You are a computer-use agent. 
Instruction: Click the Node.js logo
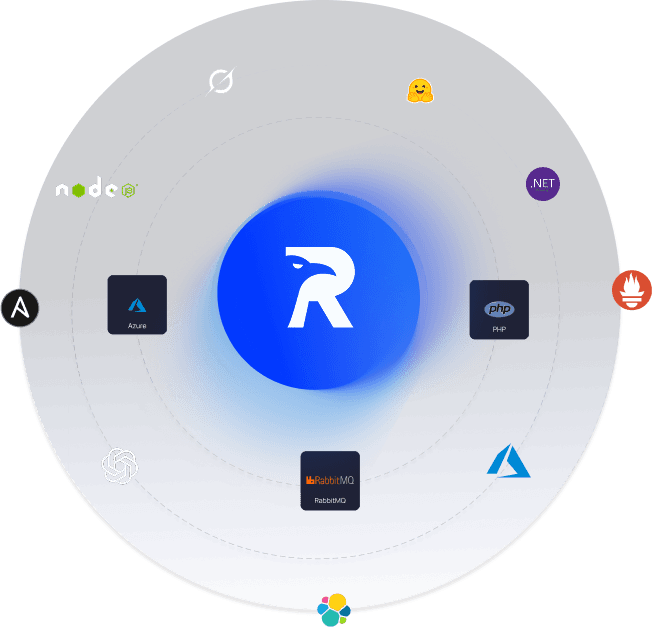[97, 188]
